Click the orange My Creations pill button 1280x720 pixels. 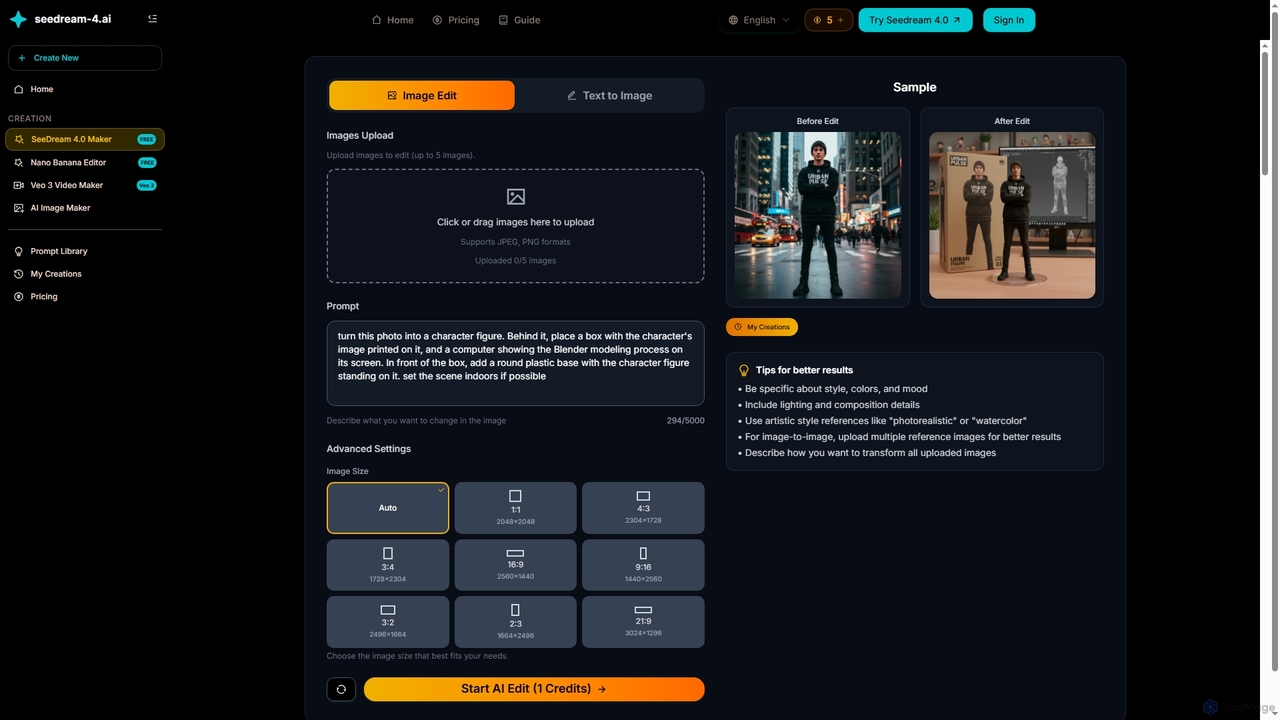762,327
